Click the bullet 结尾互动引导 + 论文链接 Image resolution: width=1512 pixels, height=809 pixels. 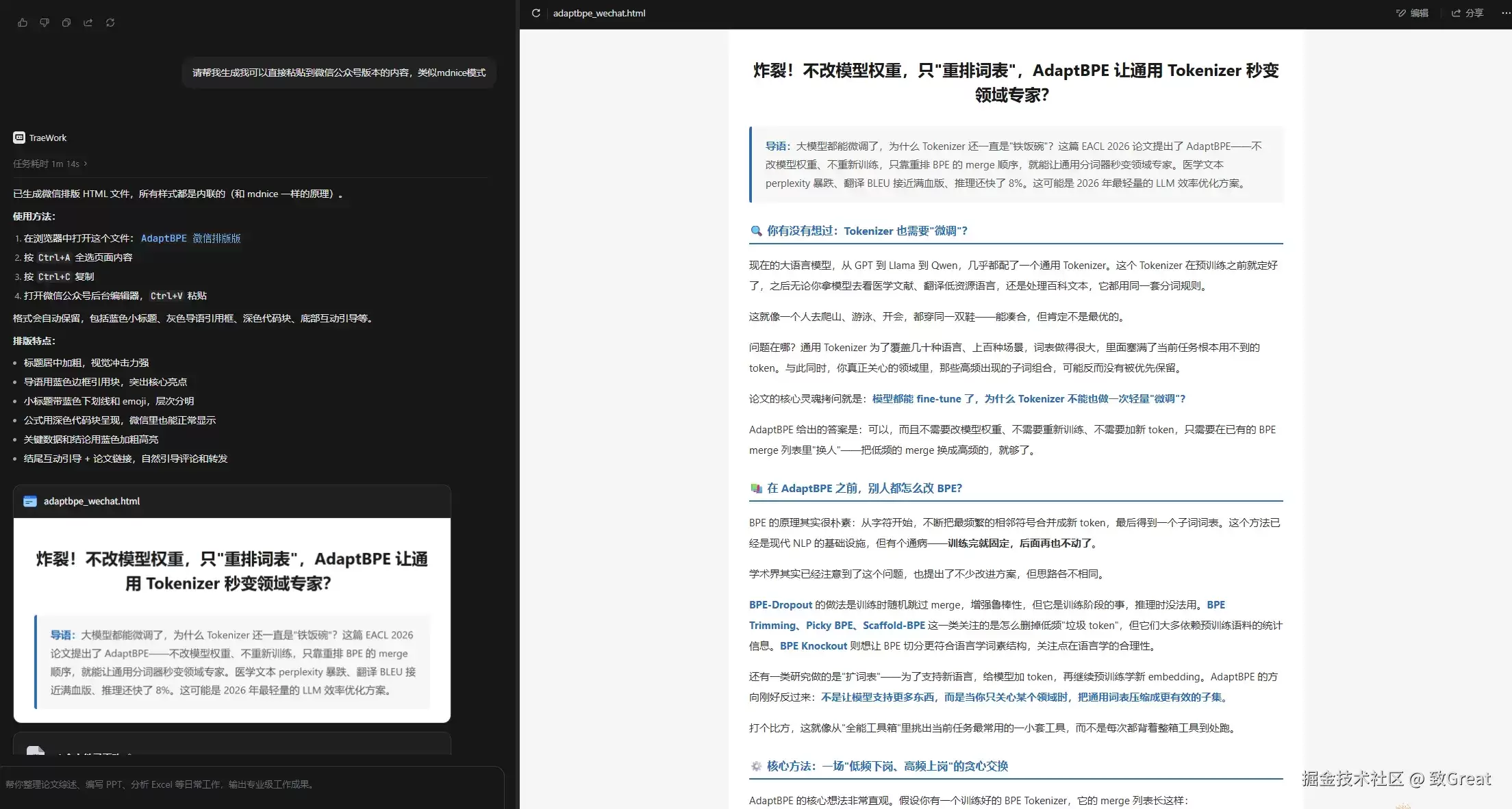point(126,459)
